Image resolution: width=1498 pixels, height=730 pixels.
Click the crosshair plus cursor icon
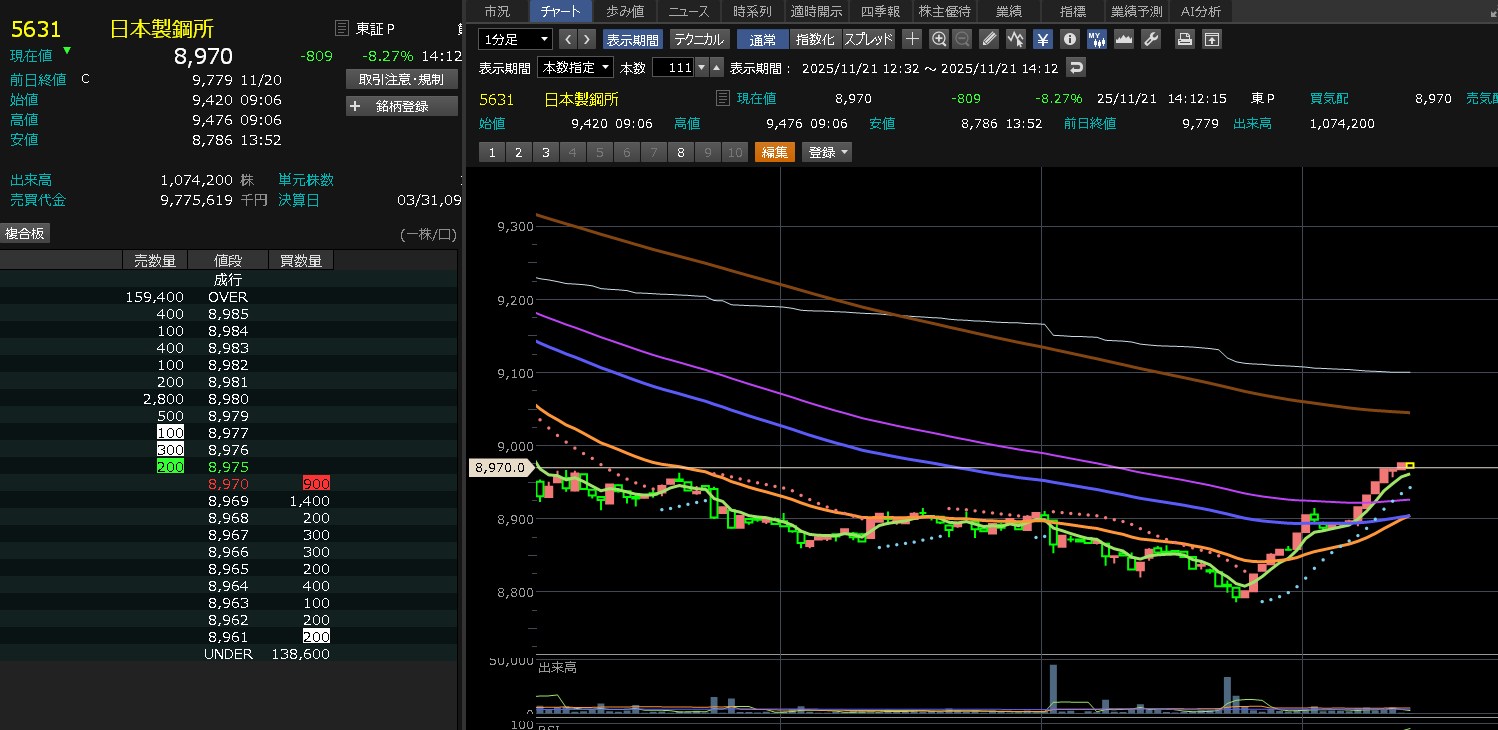click(x=912, y=39)
